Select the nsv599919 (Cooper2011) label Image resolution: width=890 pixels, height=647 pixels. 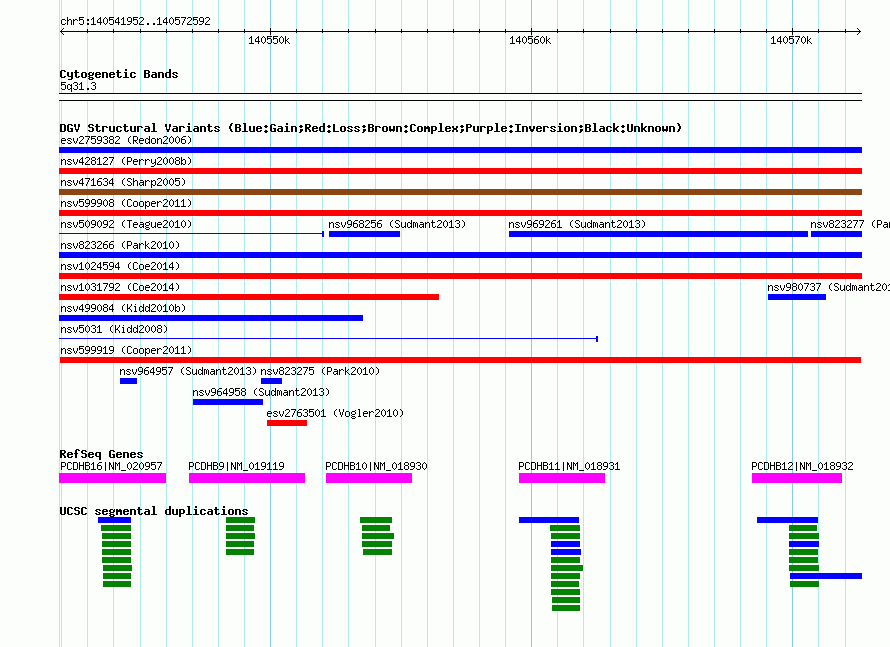pos(126,350)
